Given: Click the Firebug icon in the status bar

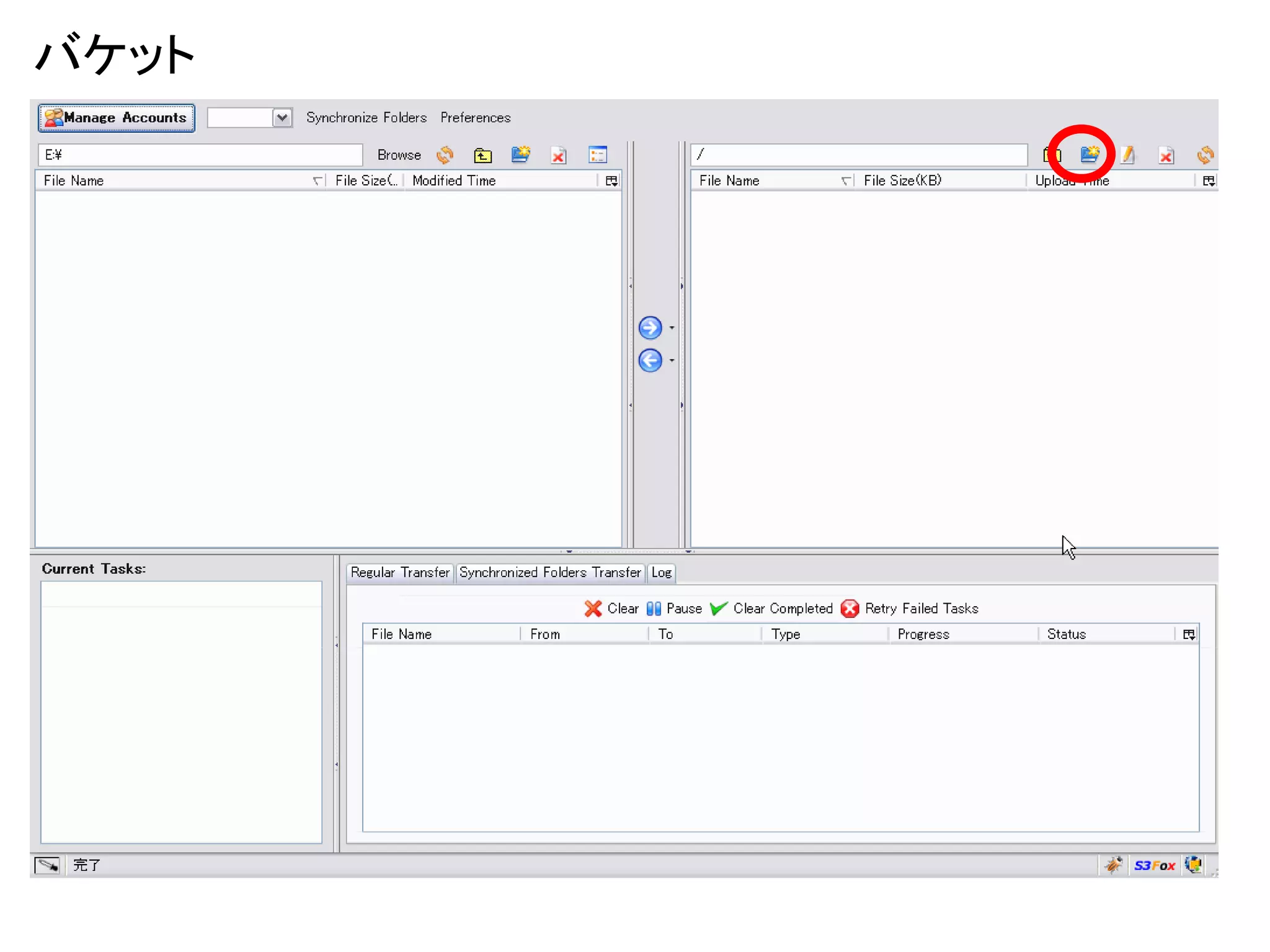Looking at the screenshot, I should 1113,865.
